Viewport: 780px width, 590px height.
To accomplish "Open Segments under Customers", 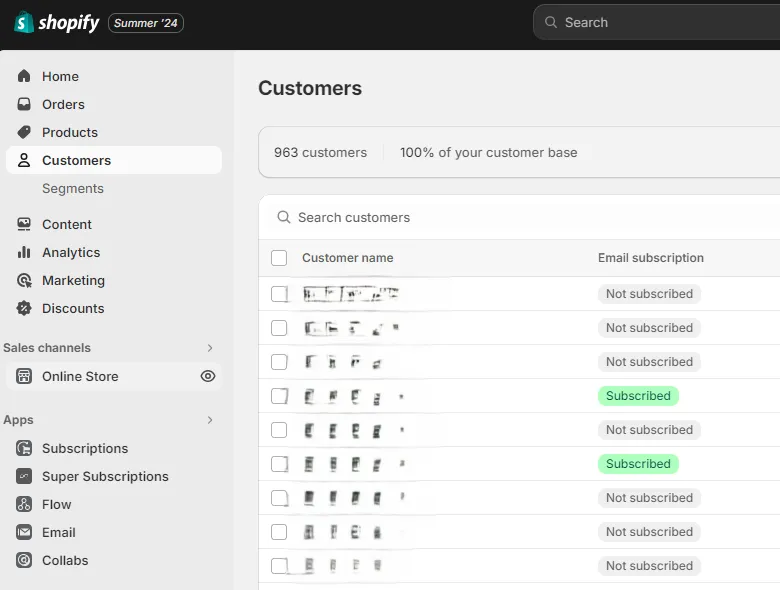I will 72,188.
